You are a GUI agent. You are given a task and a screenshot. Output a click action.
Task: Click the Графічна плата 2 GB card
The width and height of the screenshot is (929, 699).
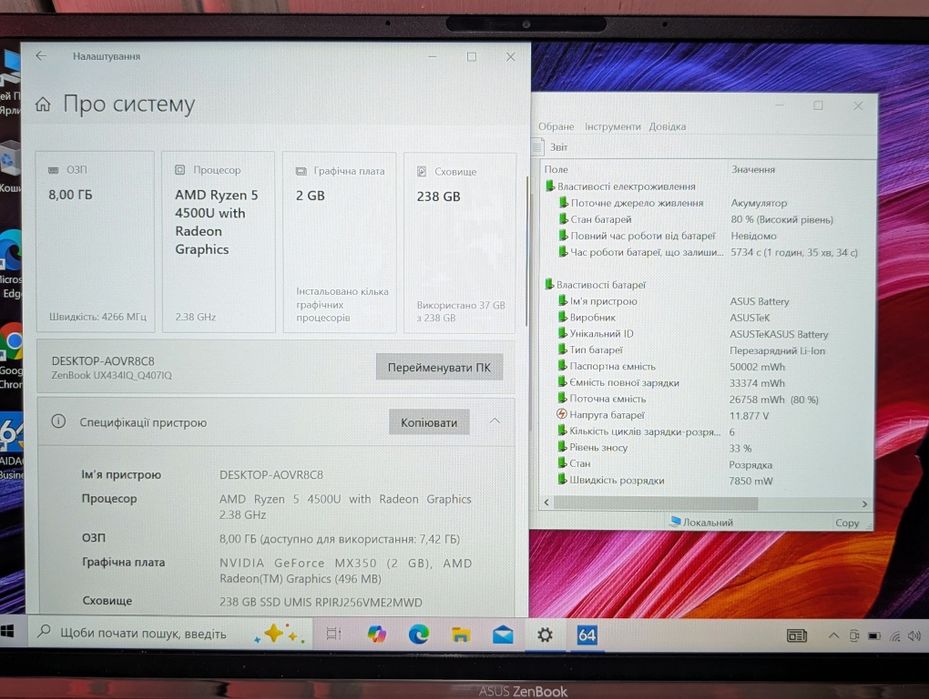(339, 242)
